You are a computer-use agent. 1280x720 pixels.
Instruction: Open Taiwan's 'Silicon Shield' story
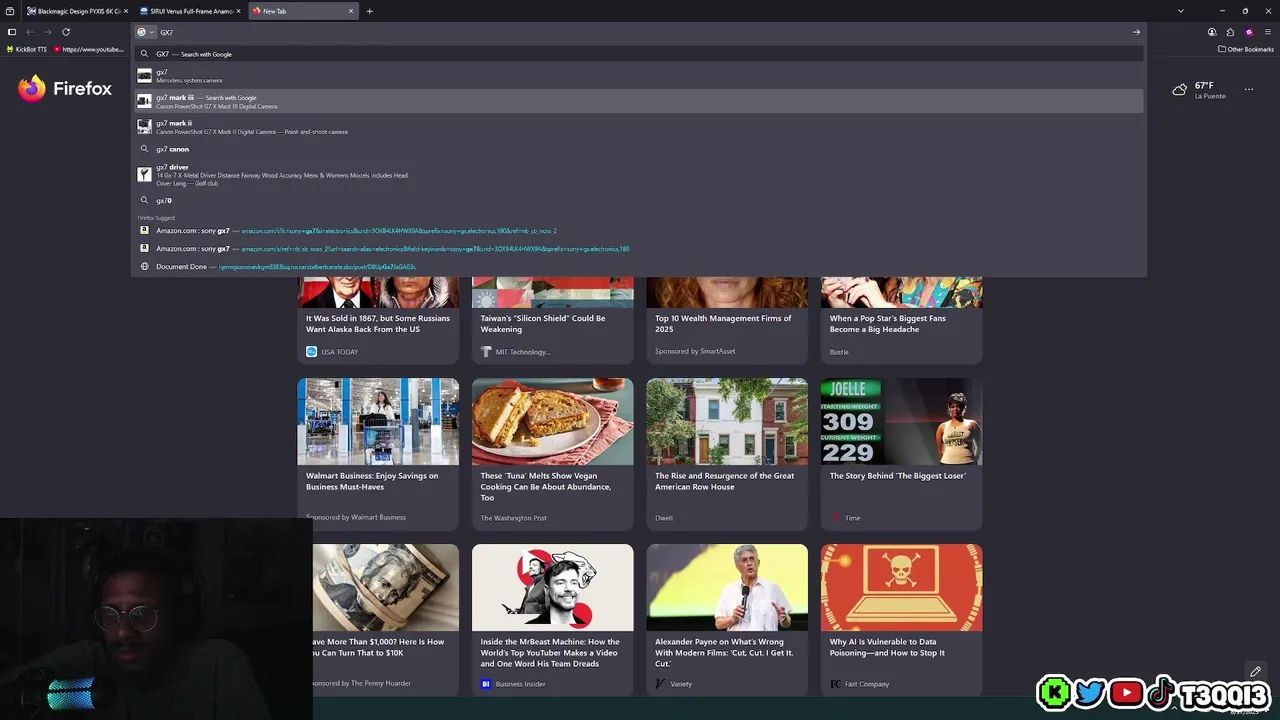(543, 324)
